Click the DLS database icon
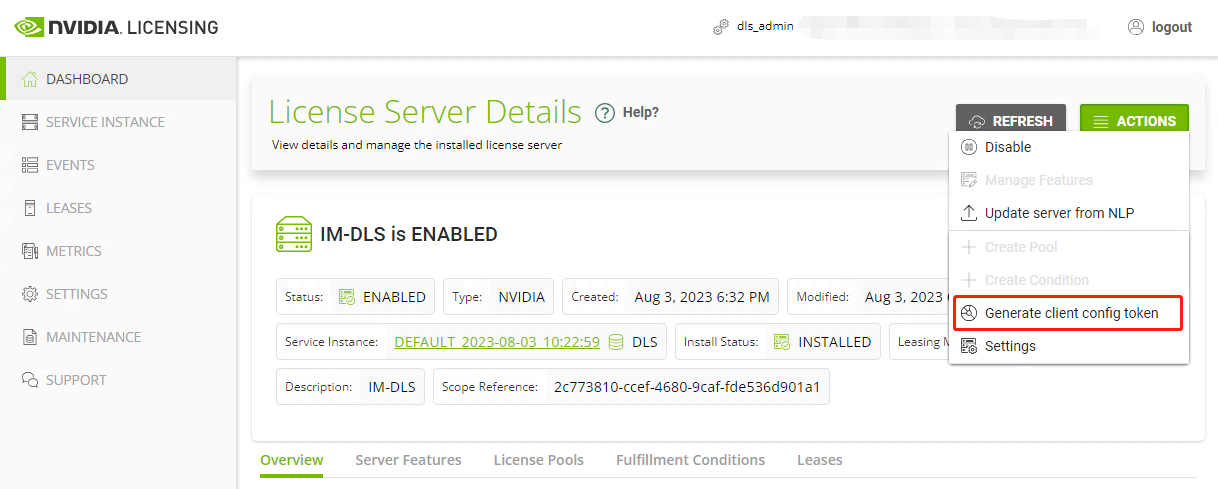Image resolution: width=1218 pixels, height=489 pixels. [617, 341]
